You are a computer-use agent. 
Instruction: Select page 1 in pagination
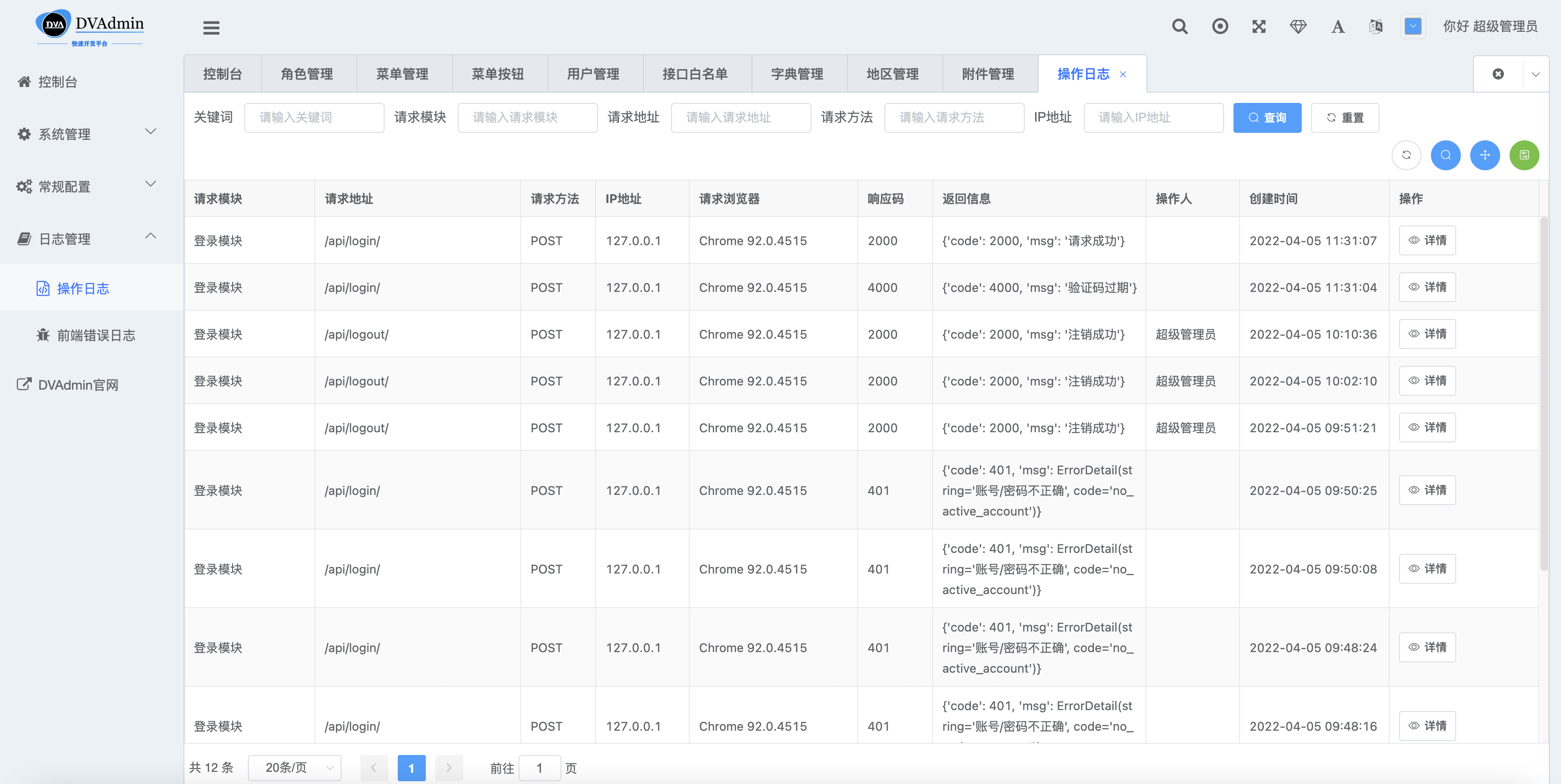click(411, 768)
